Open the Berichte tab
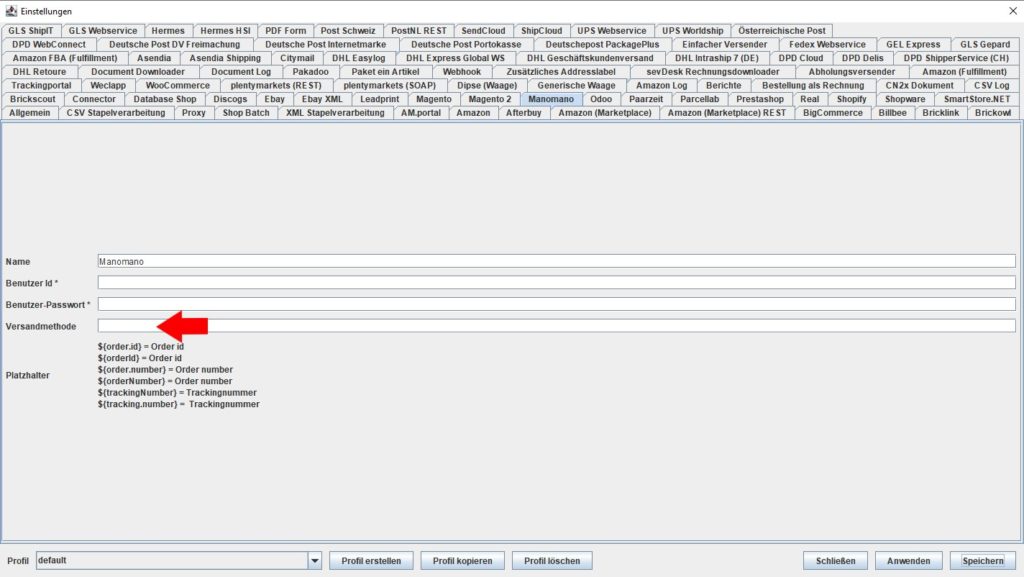 pos(724,86)
